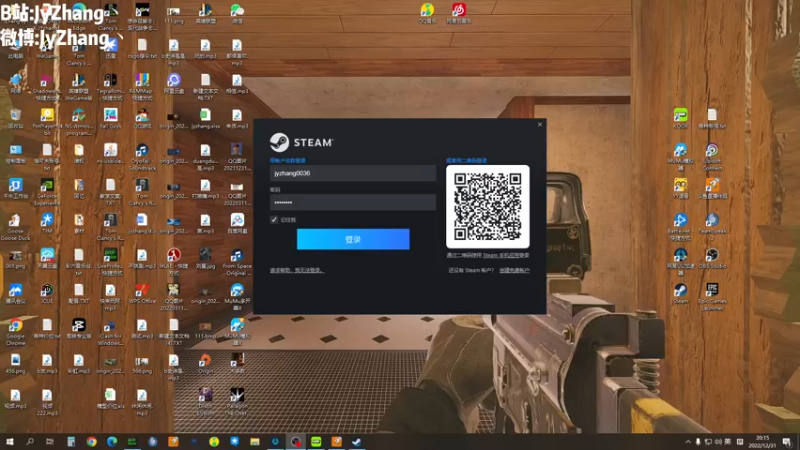Open Epic Games Launcher desktop shortcut

click(x=712, y=296)
